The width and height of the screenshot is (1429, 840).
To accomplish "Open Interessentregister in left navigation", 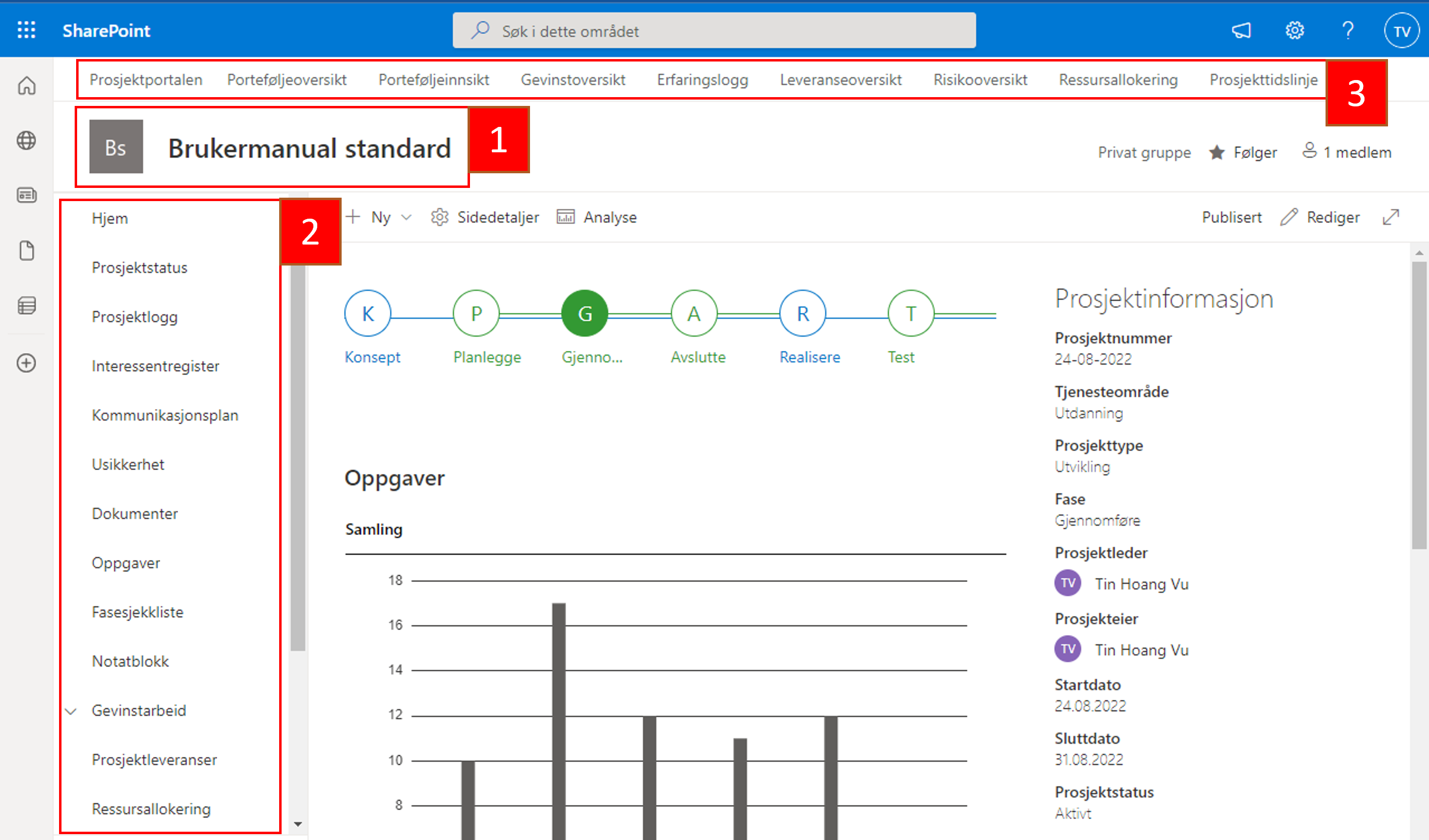I will [x=155, y=366].
